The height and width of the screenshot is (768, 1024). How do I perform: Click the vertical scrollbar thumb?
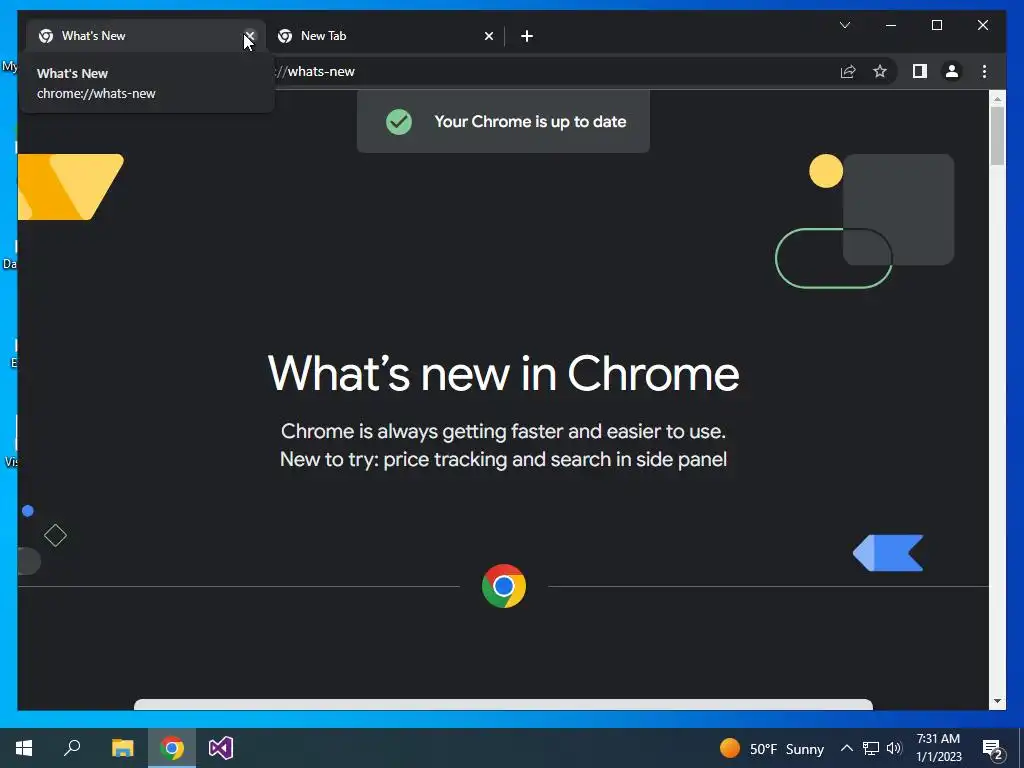tap(997, 136)
